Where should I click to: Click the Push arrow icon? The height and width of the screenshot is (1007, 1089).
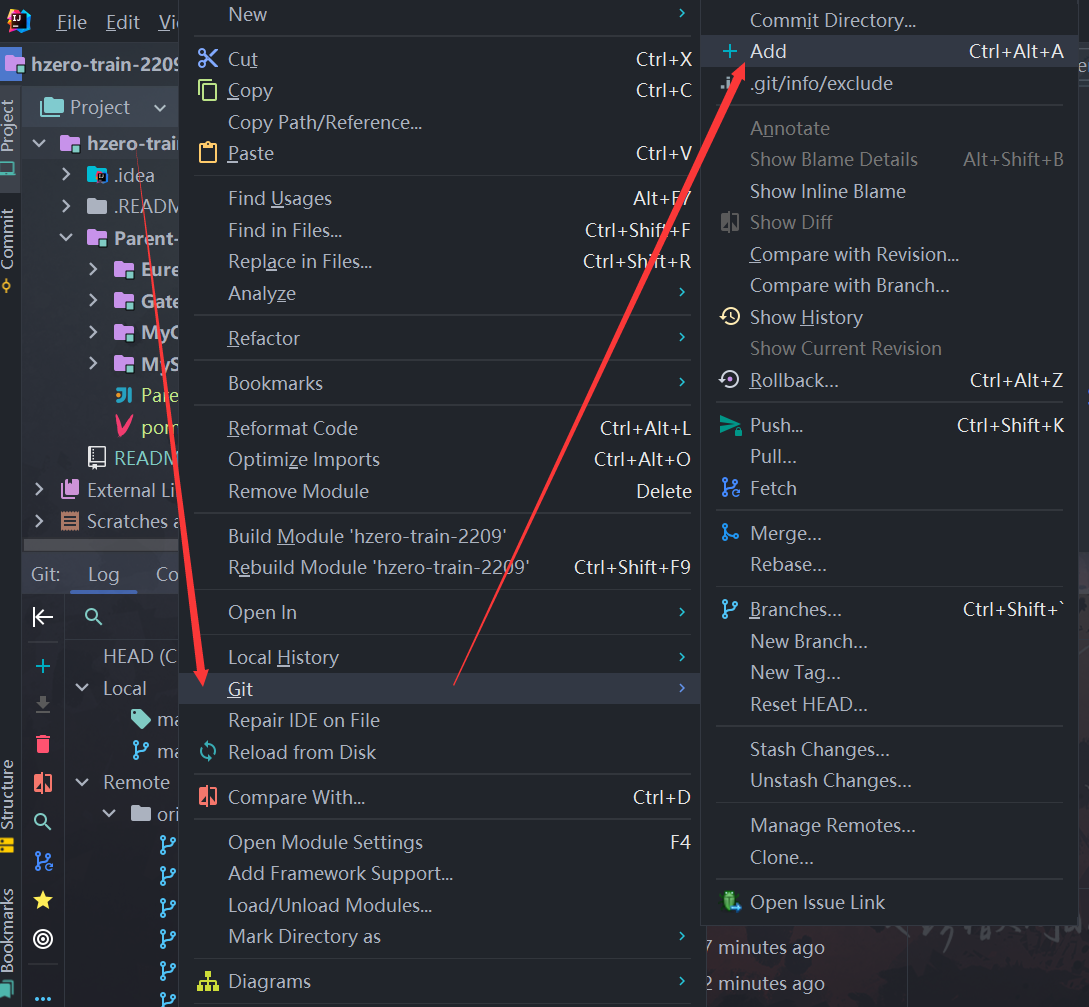click(x=729, y=425)
